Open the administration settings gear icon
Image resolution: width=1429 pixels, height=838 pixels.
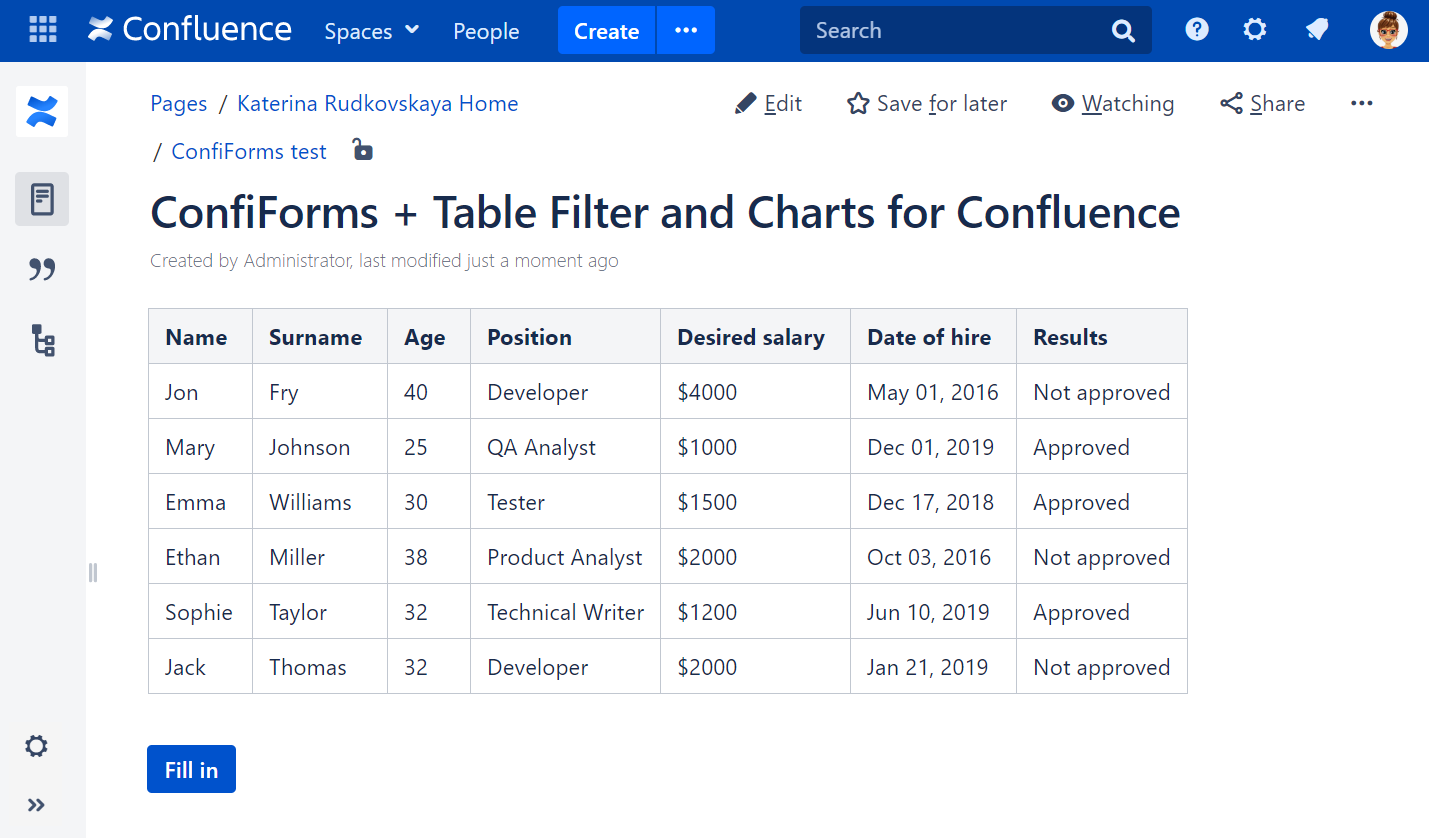[x=1254, y=30]
